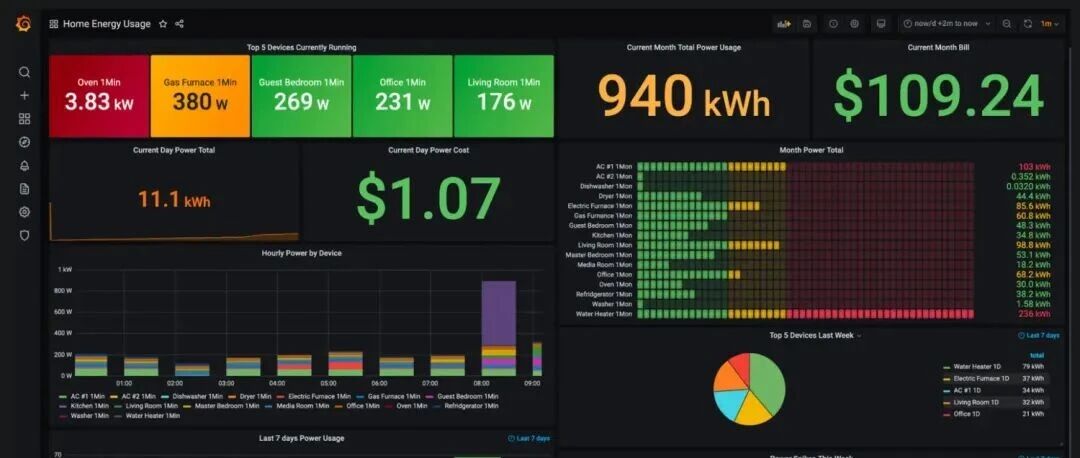Open the Explore compass icon
The image size is (1080, 458).
click(24, 143)
